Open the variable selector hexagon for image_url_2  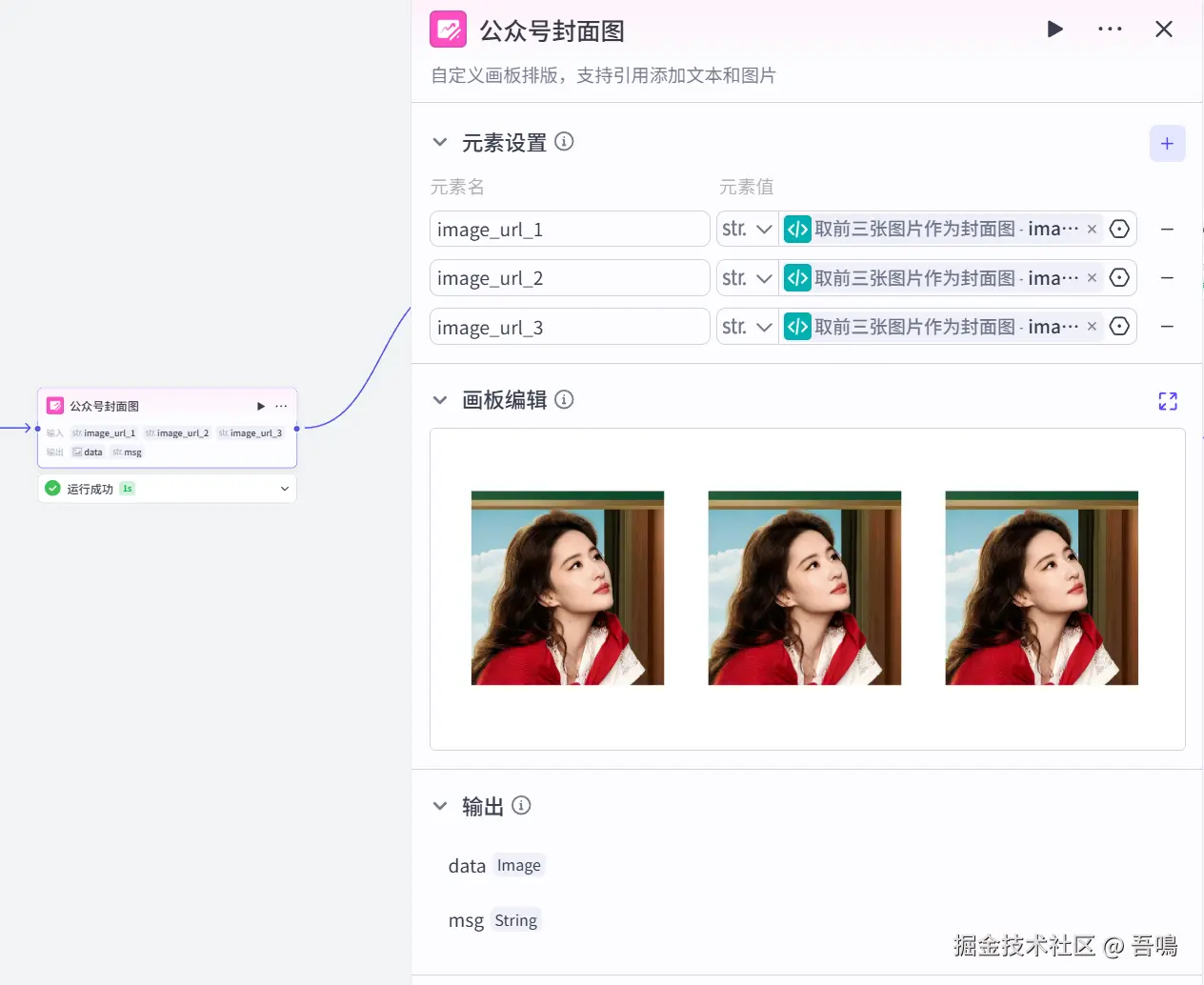coord(1120,277)
